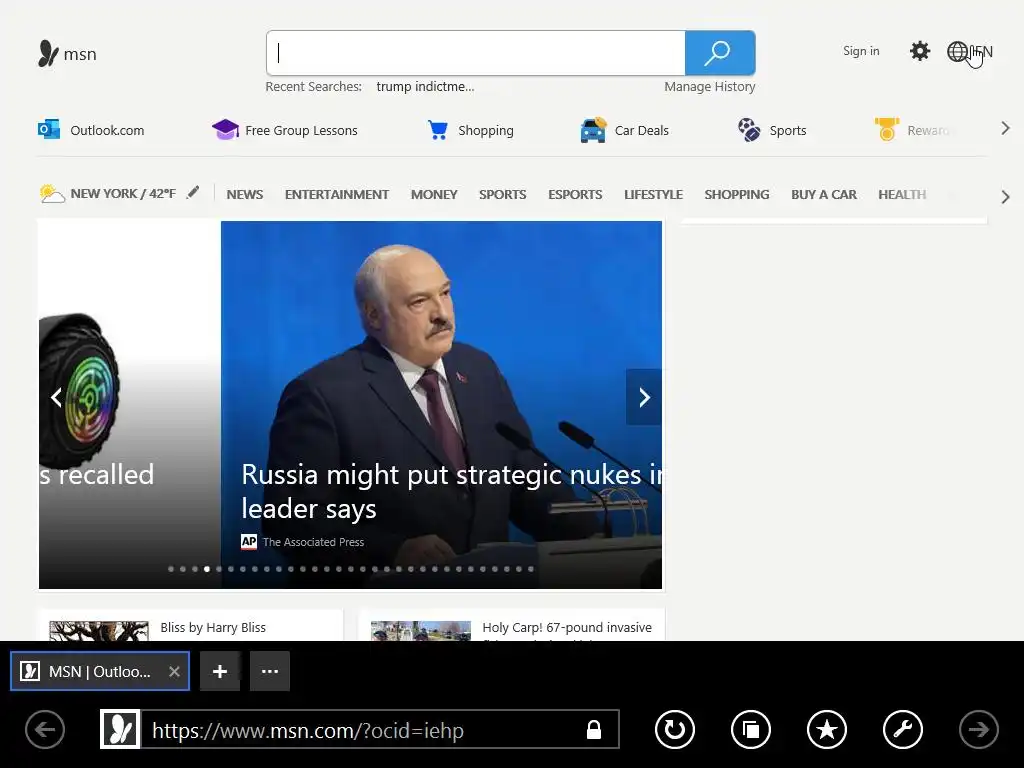Open Outlook.com shortcut

click(x=91, y=130)
